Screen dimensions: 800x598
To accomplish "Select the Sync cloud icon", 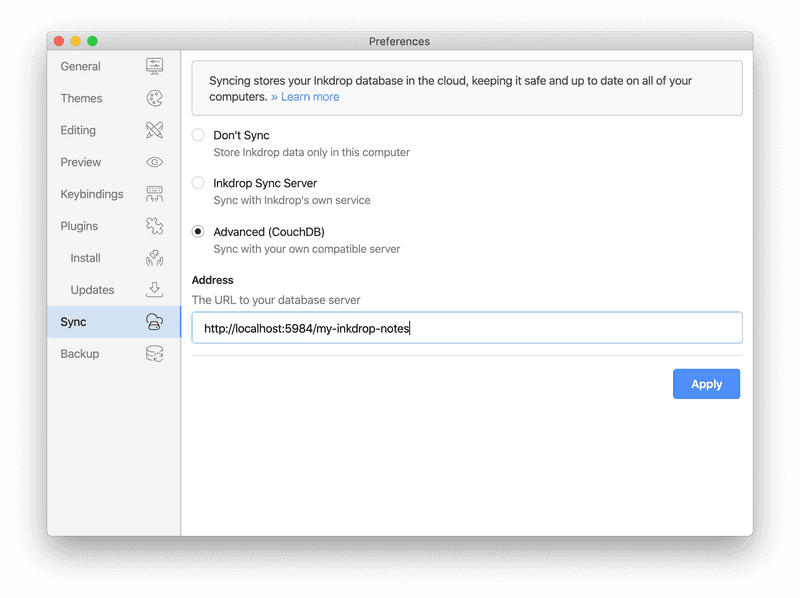I will point(154,322).
